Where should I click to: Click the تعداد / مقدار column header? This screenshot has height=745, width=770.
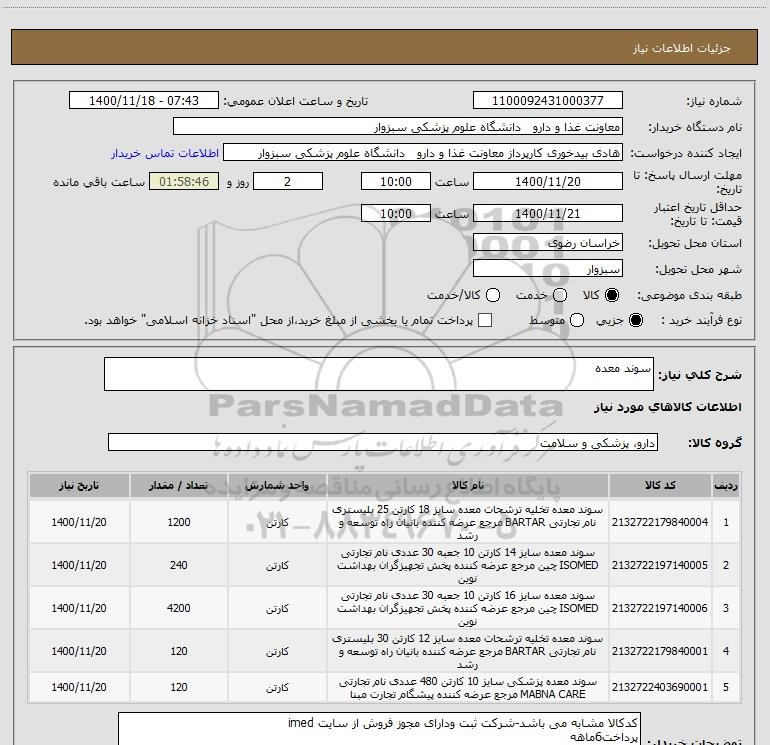[179, 486]
